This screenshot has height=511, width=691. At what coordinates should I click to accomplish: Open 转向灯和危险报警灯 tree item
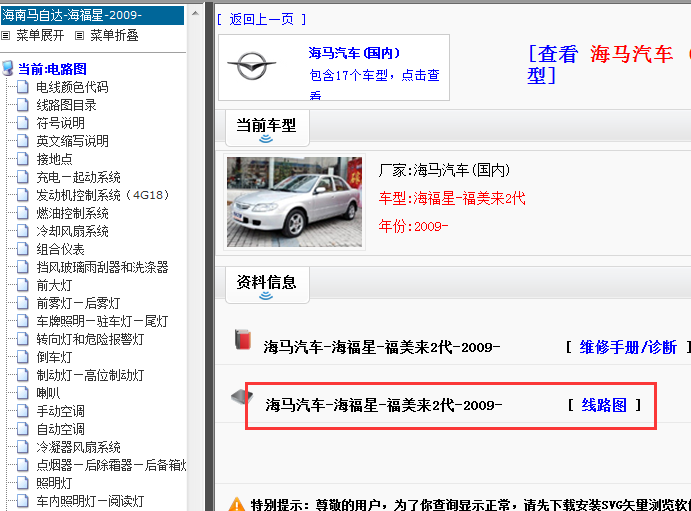pyautogui.click(x=90, y=339)
